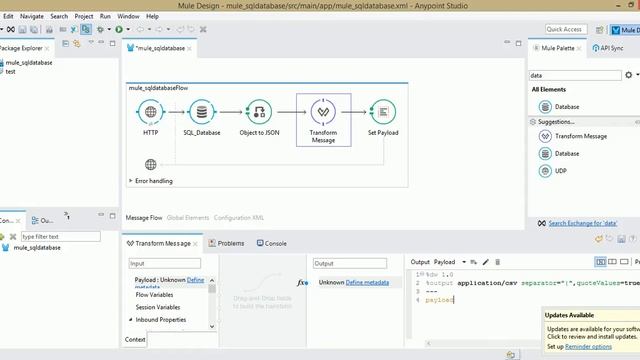Open the Project menu
640x360 pixels.
tap(84, 16)
